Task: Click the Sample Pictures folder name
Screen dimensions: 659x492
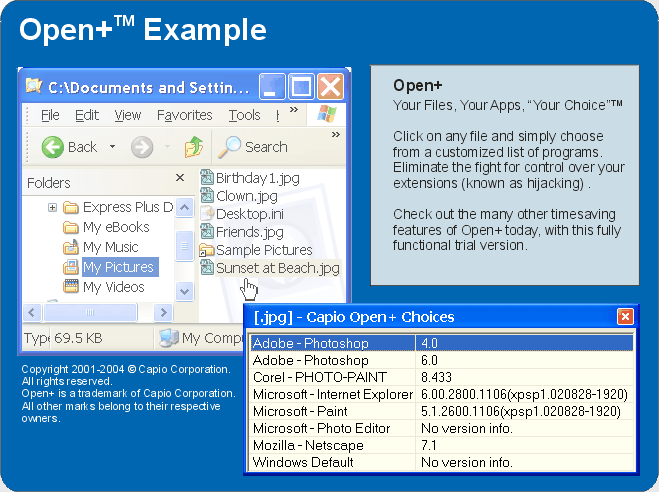Action: click(264, 250)
